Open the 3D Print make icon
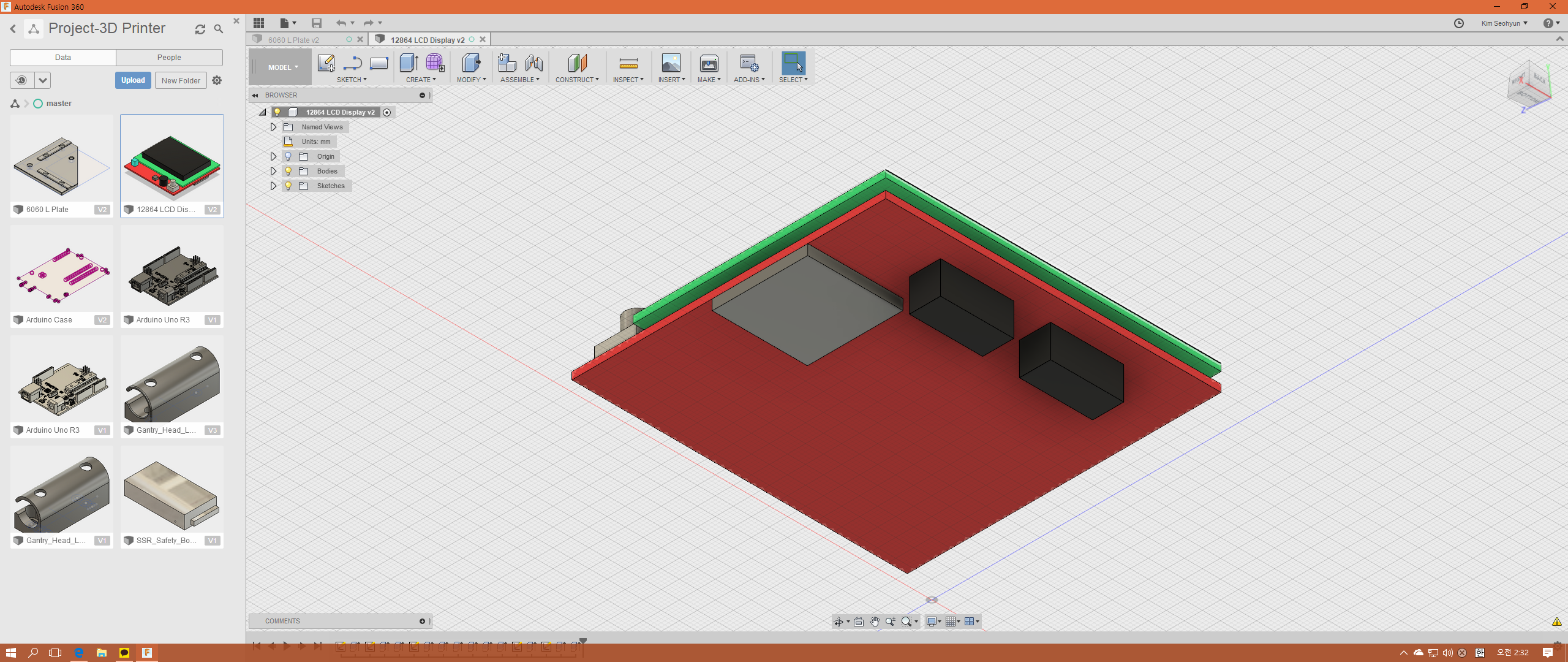The height and width of the screenshot is (662, 1568). coord(709,63)
